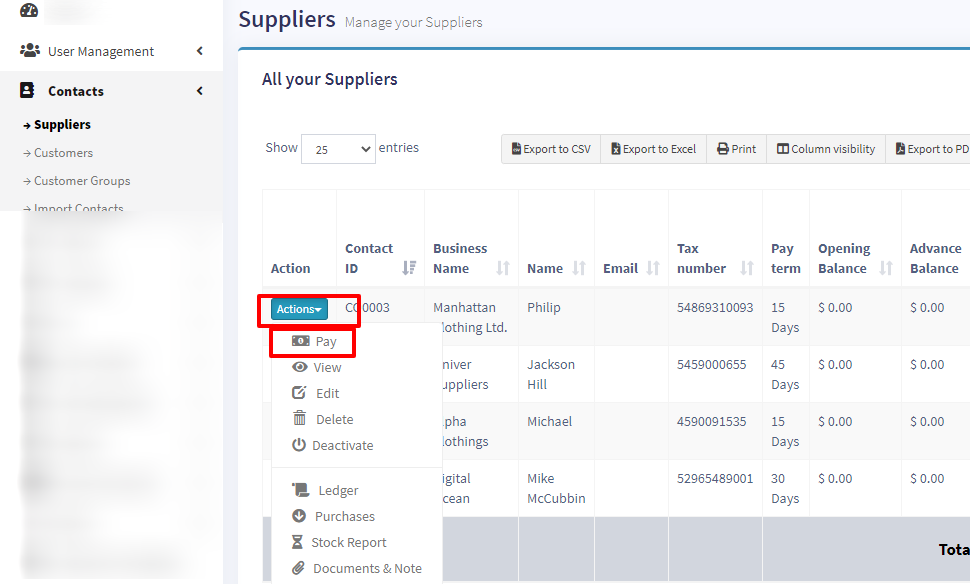Click the hourglass icon for Stock Report
Screen dimensions: 970x584
click(297, 542)
